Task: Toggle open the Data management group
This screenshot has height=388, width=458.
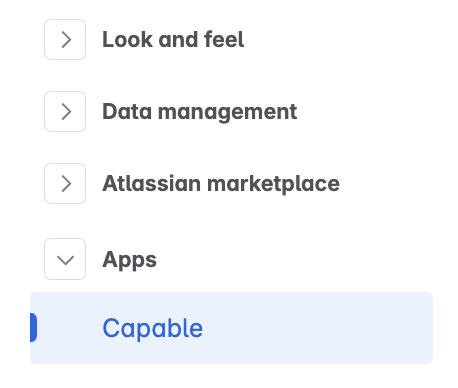Action: (x=65, y=112)
